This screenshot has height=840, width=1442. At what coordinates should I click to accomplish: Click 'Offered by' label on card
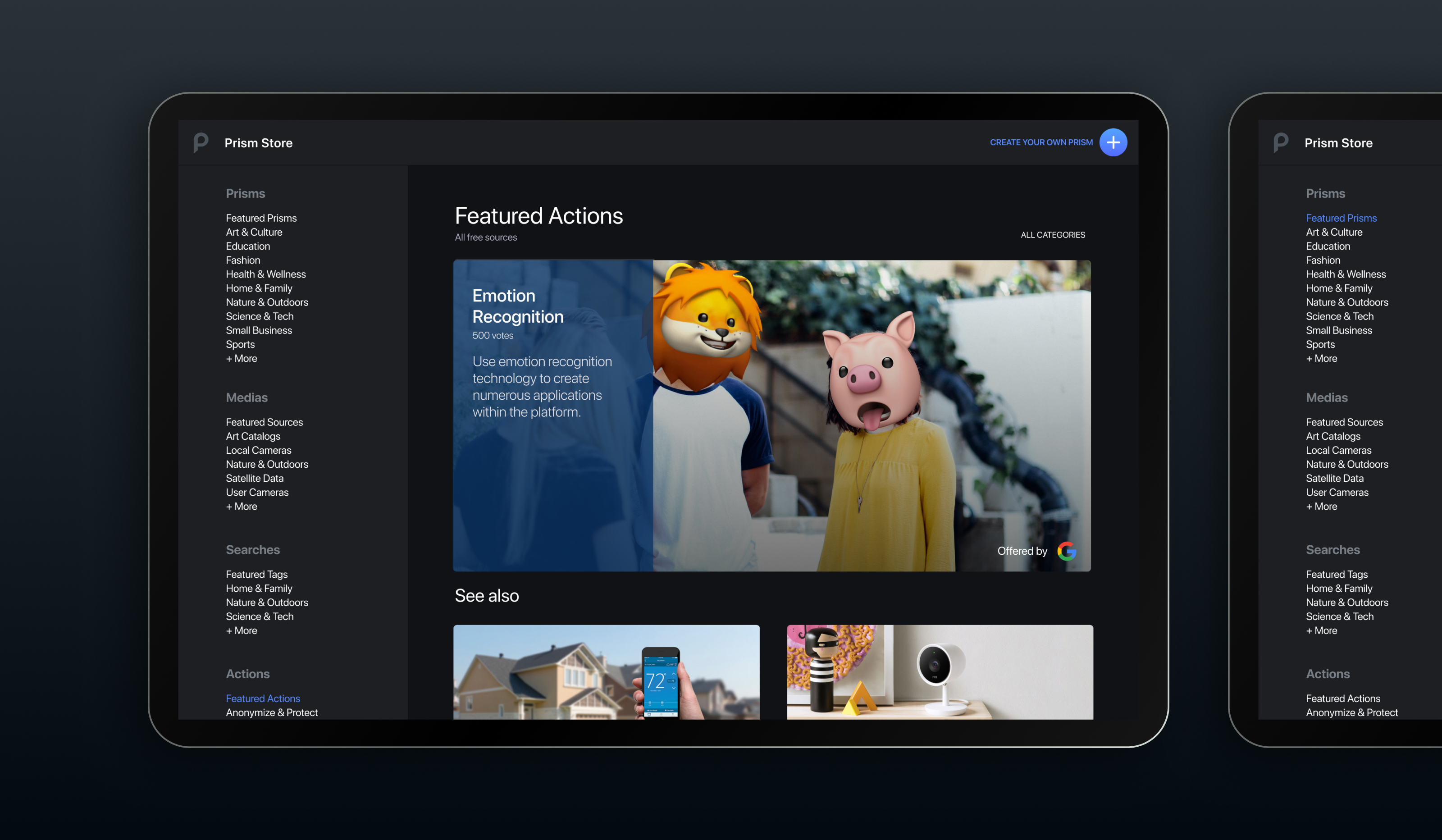coord(1022,551)
